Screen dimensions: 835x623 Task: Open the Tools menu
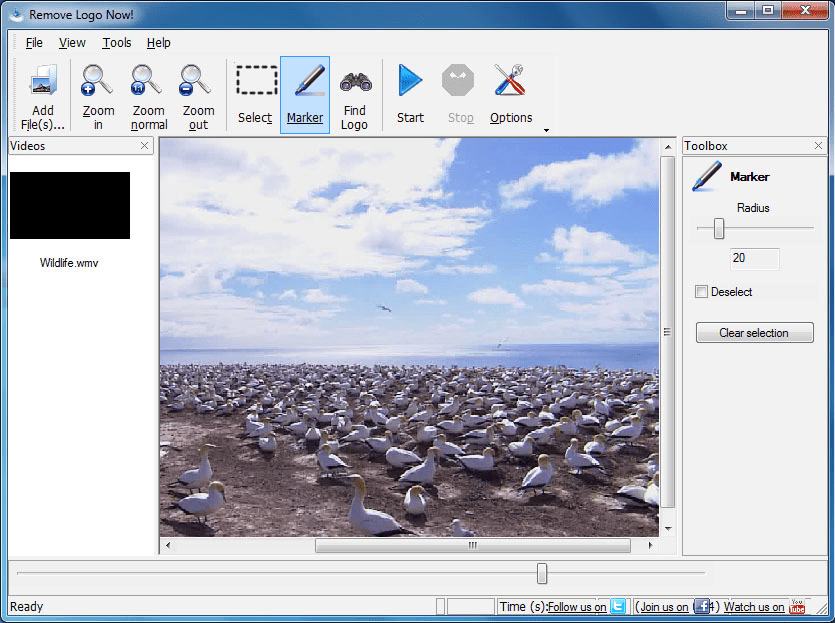(x=116, y=43)
